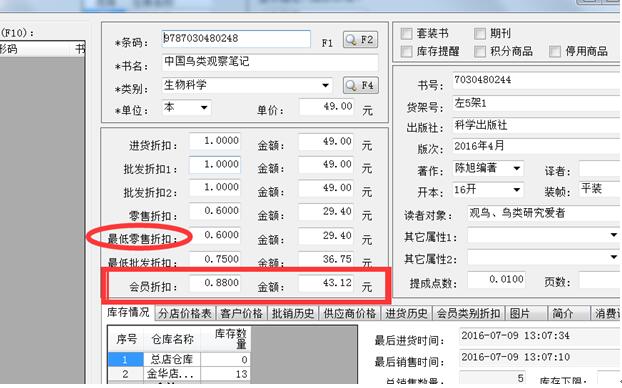Click the 单价 field showing 49.00
This screenshot has height=388, width=622.
click(326, 107)
